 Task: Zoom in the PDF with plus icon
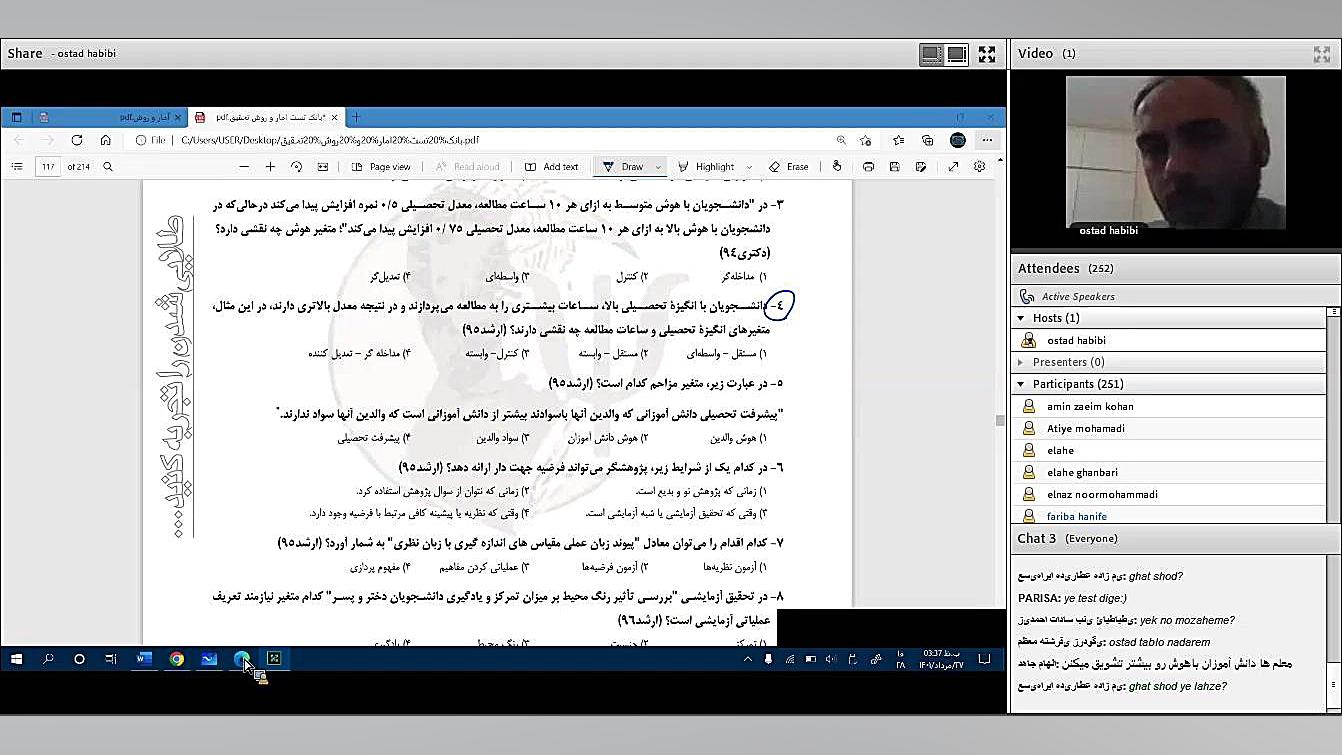(x=269, y=167)
